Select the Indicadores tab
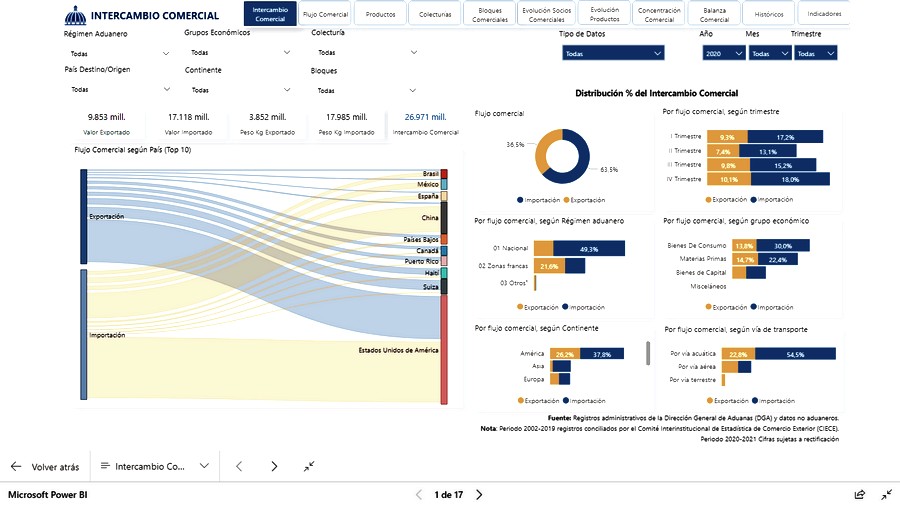 (824, 14)
